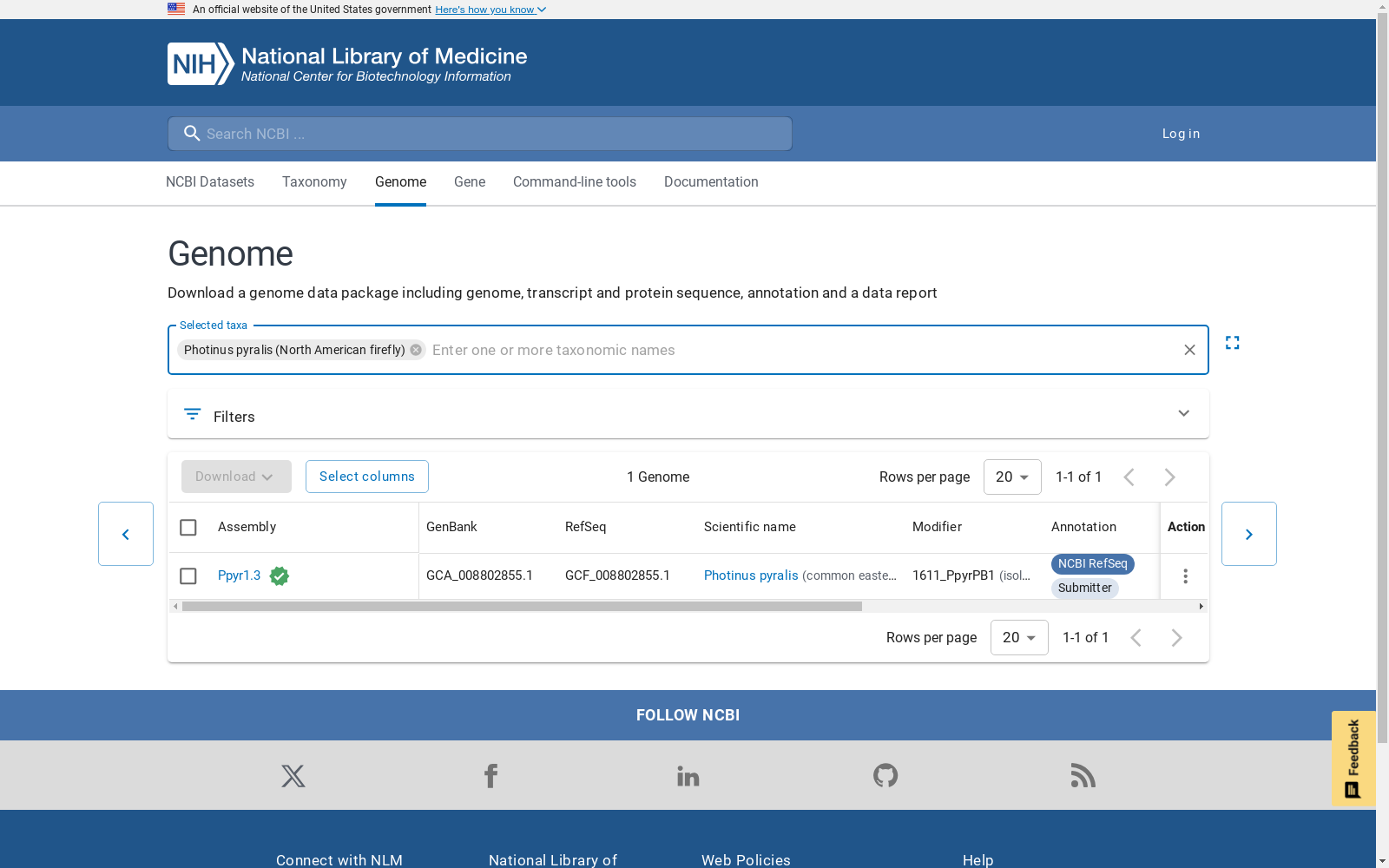Open NCBI RSS feed

tap(1083, 775)
